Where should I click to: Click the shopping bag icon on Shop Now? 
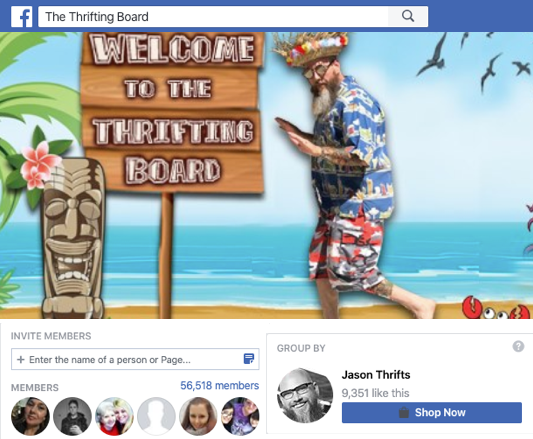[403, 412]
